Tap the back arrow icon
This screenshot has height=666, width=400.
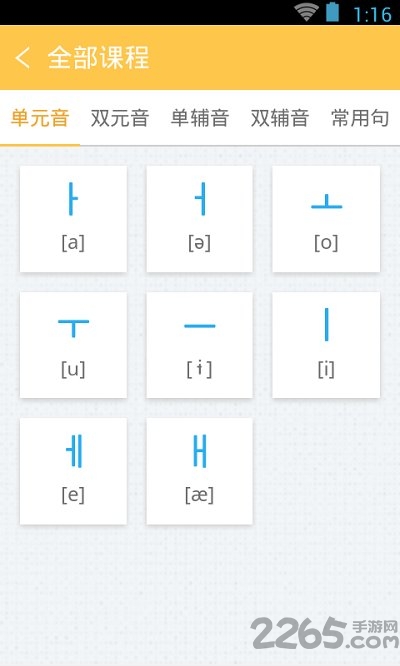(23, 57)
